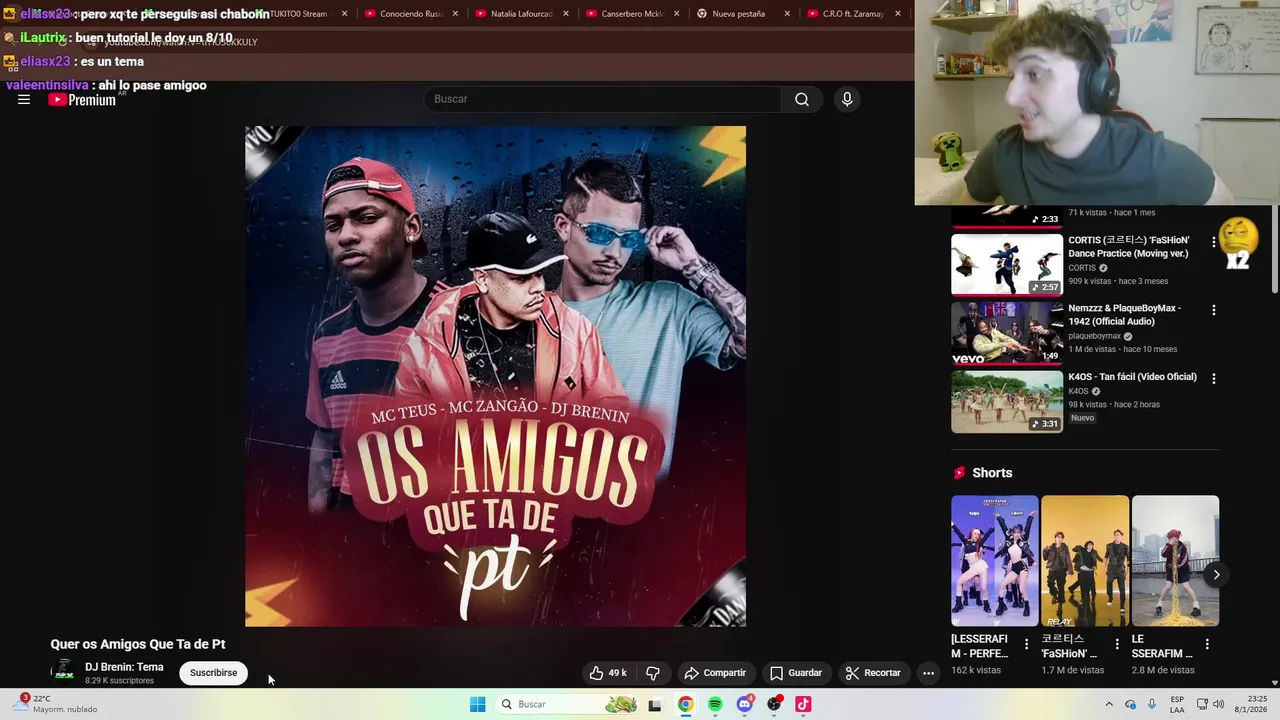Open Discord from taskbar

tap(745, 705)
